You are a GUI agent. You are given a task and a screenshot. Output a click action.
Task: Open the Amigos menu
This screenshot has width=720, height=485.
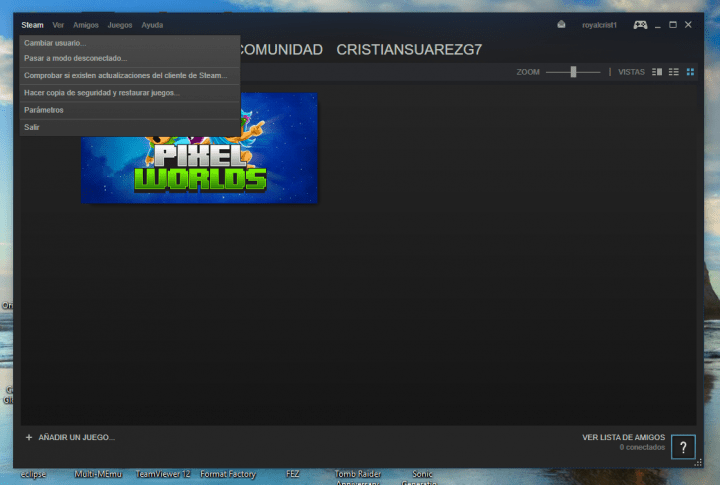86,25
